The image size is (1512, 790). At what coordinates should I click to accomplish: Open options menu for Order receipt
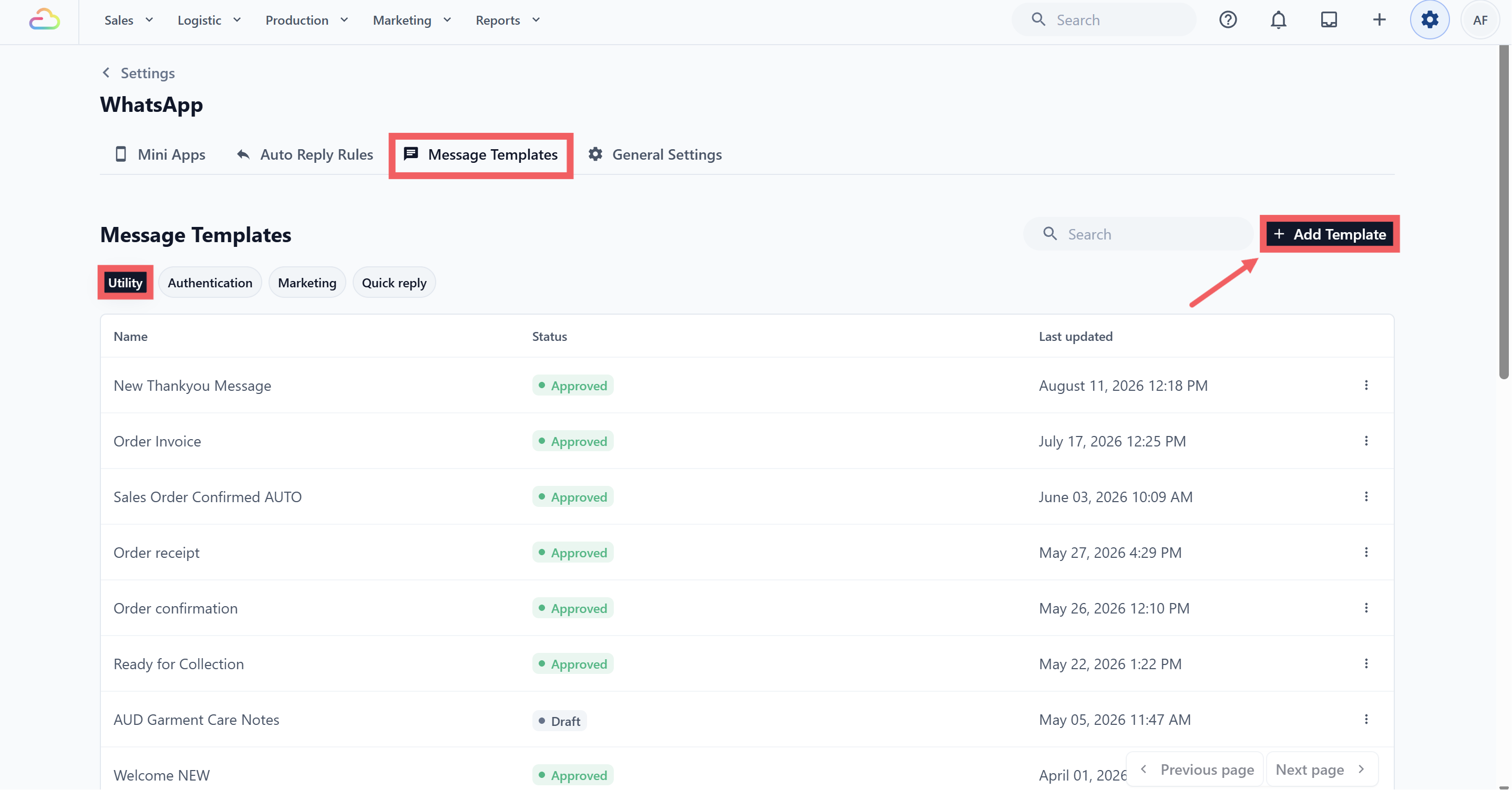tap(1366, 553)
